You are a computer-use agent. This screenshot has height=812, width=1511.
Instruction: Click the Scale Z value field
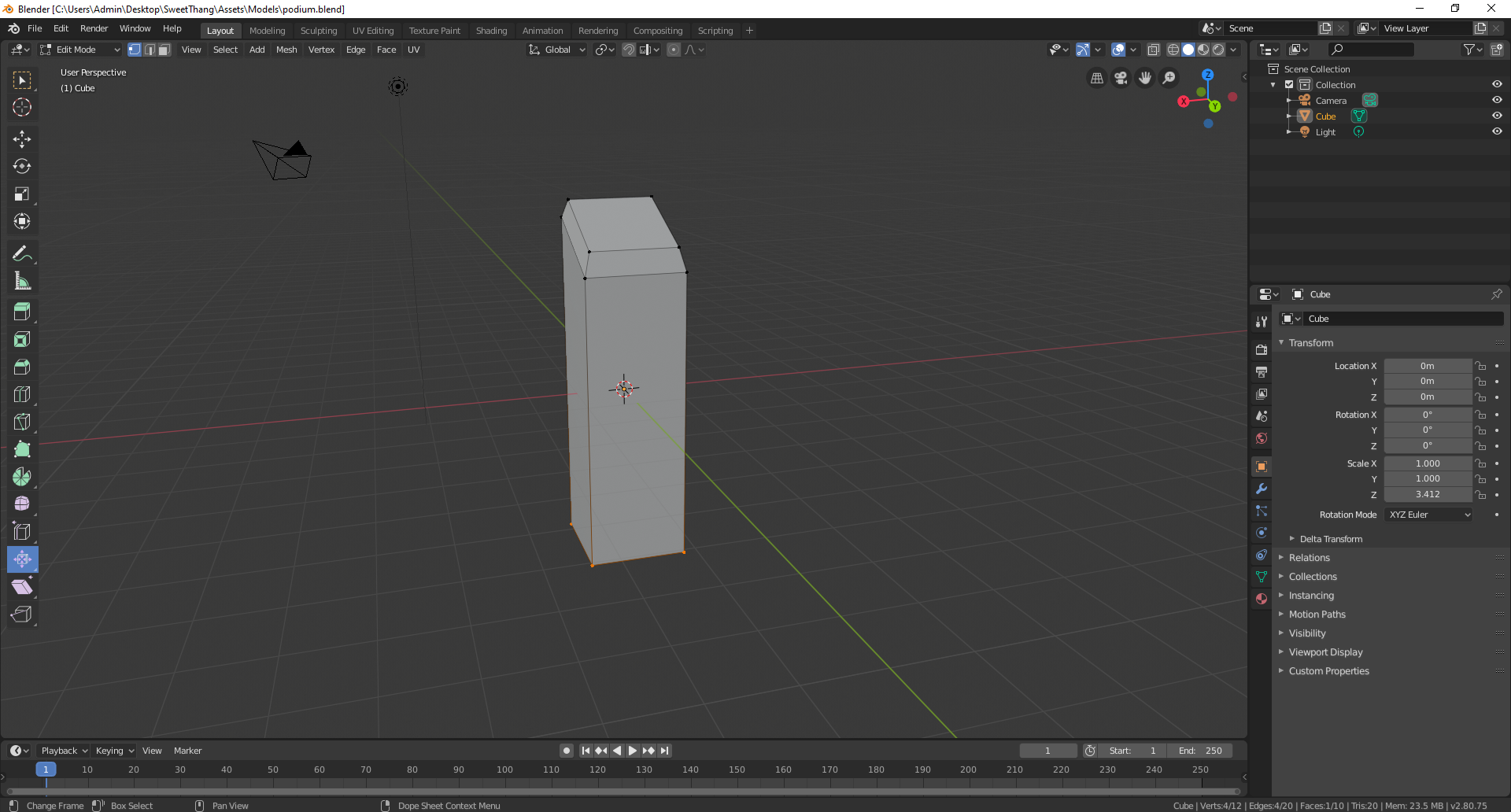[1428, 494]
